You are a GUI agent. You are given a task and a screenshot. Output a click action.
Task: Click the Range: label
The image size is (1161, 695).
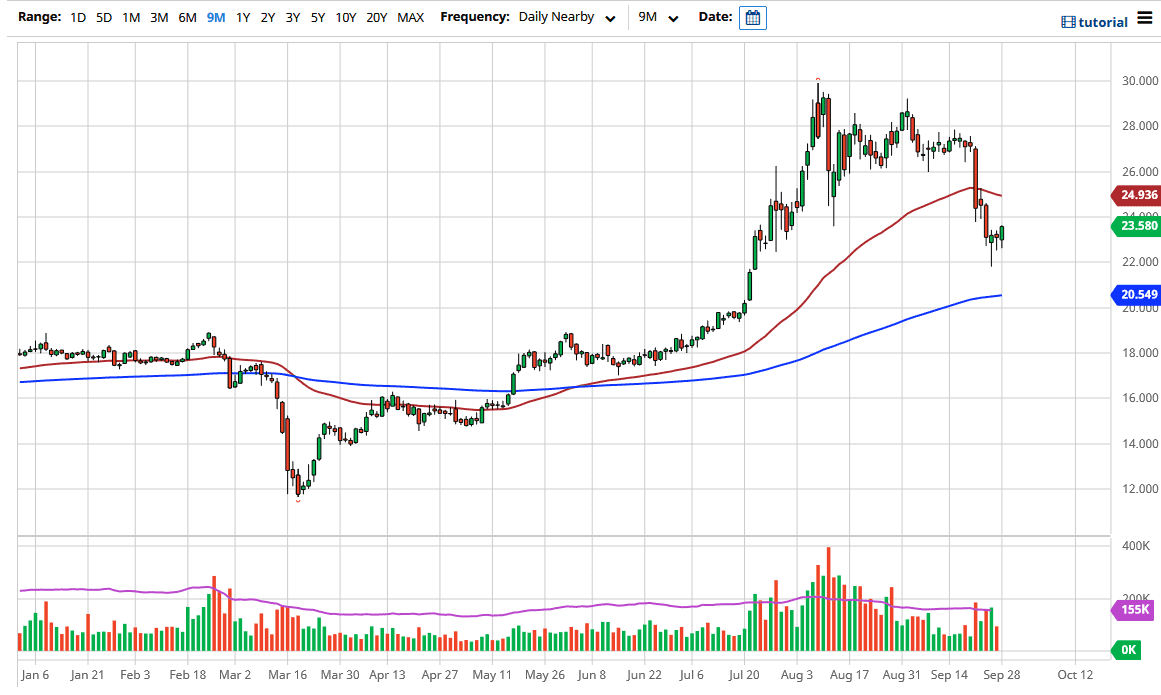point(39,17)
